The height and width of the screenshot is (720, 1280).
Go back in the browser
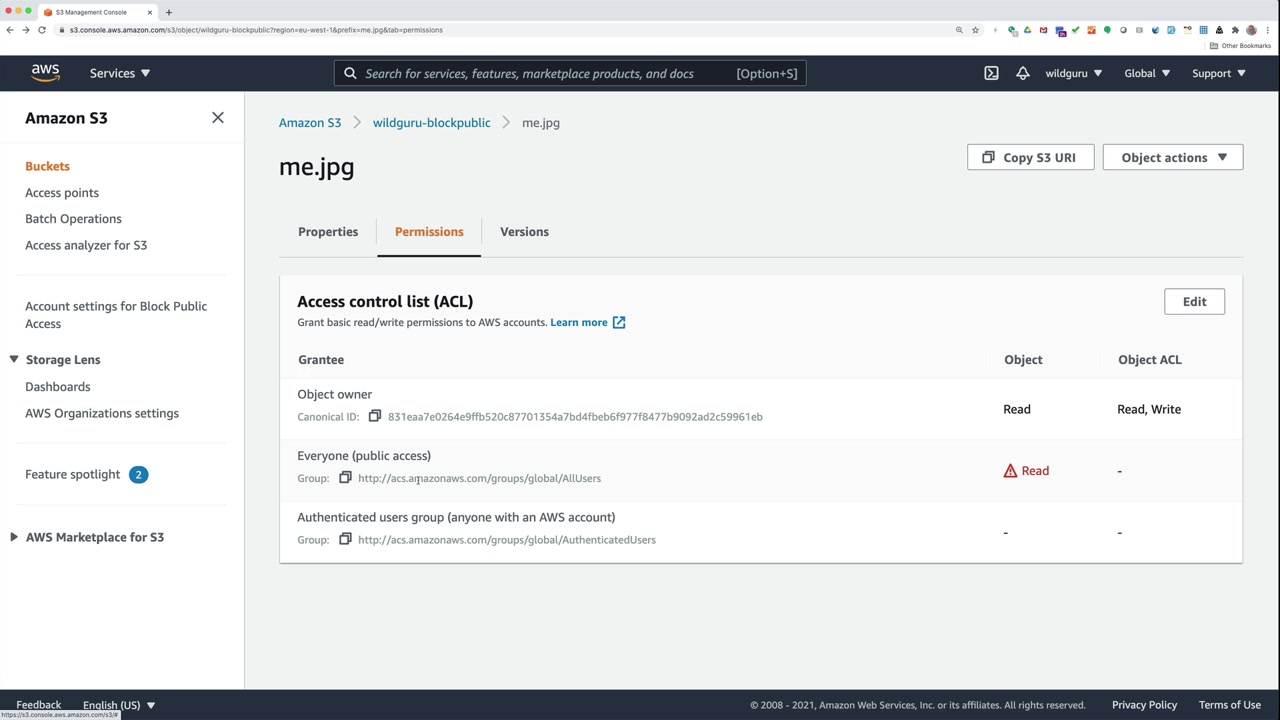[10, 30]
